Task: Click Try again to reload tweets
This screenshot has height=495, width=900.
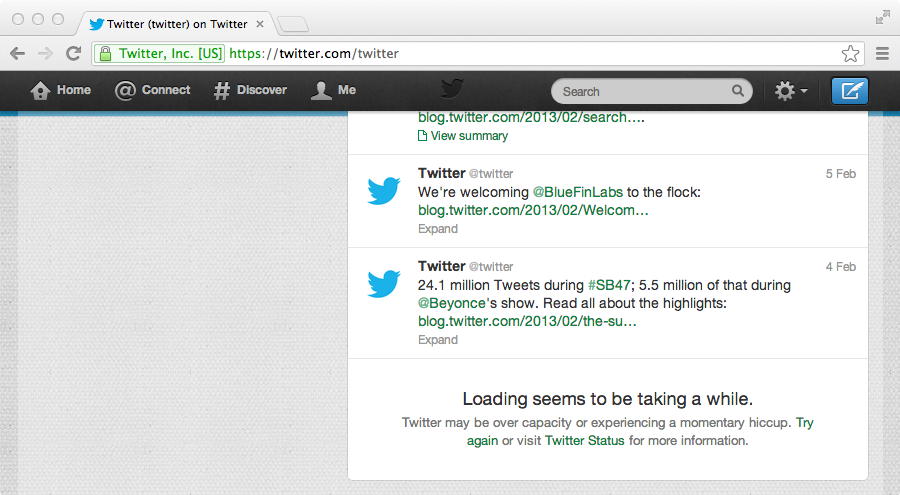Action: click(804, 423)
